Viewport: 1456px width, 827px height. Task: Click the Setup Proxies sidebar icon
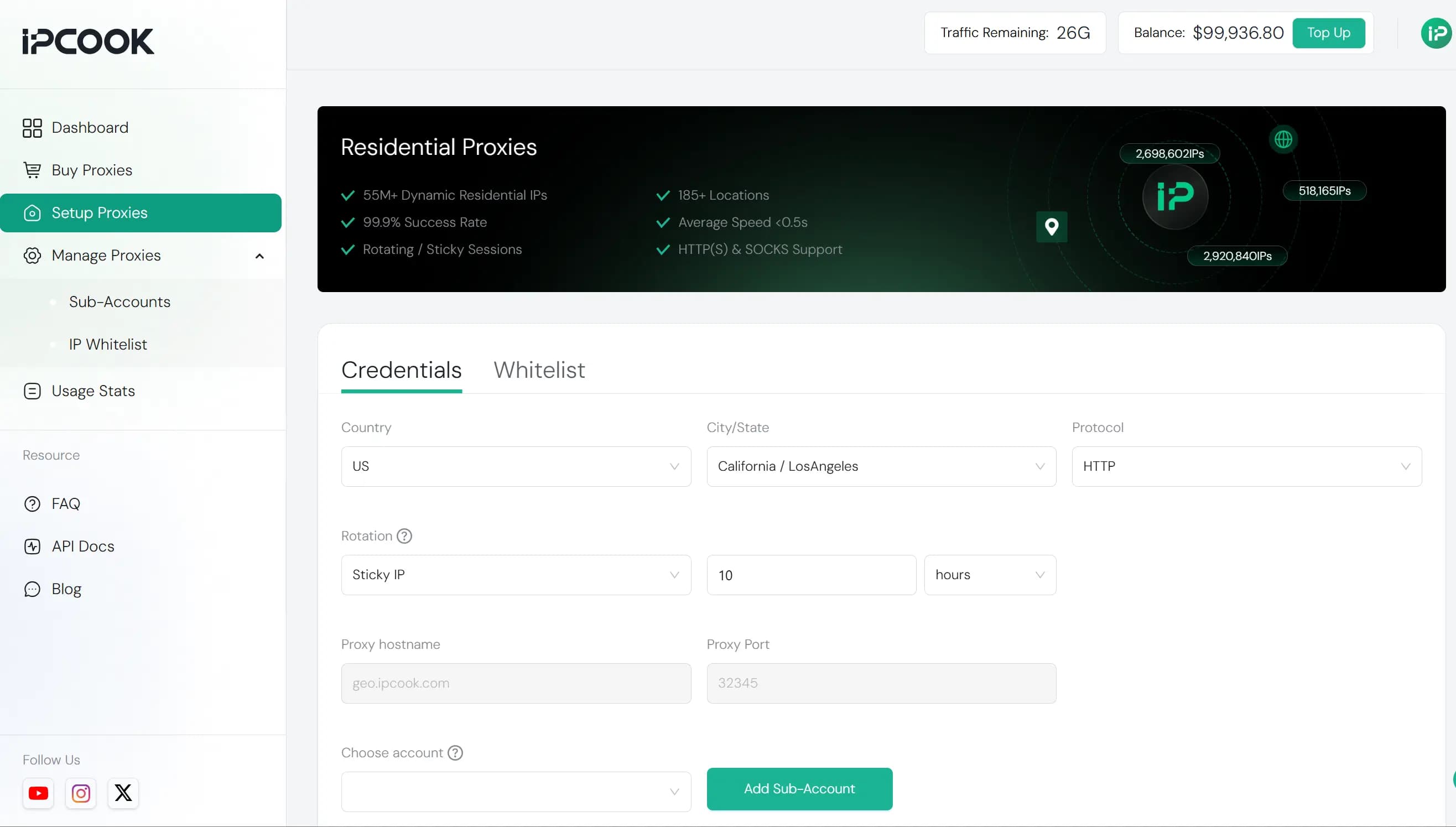[33, 212]
